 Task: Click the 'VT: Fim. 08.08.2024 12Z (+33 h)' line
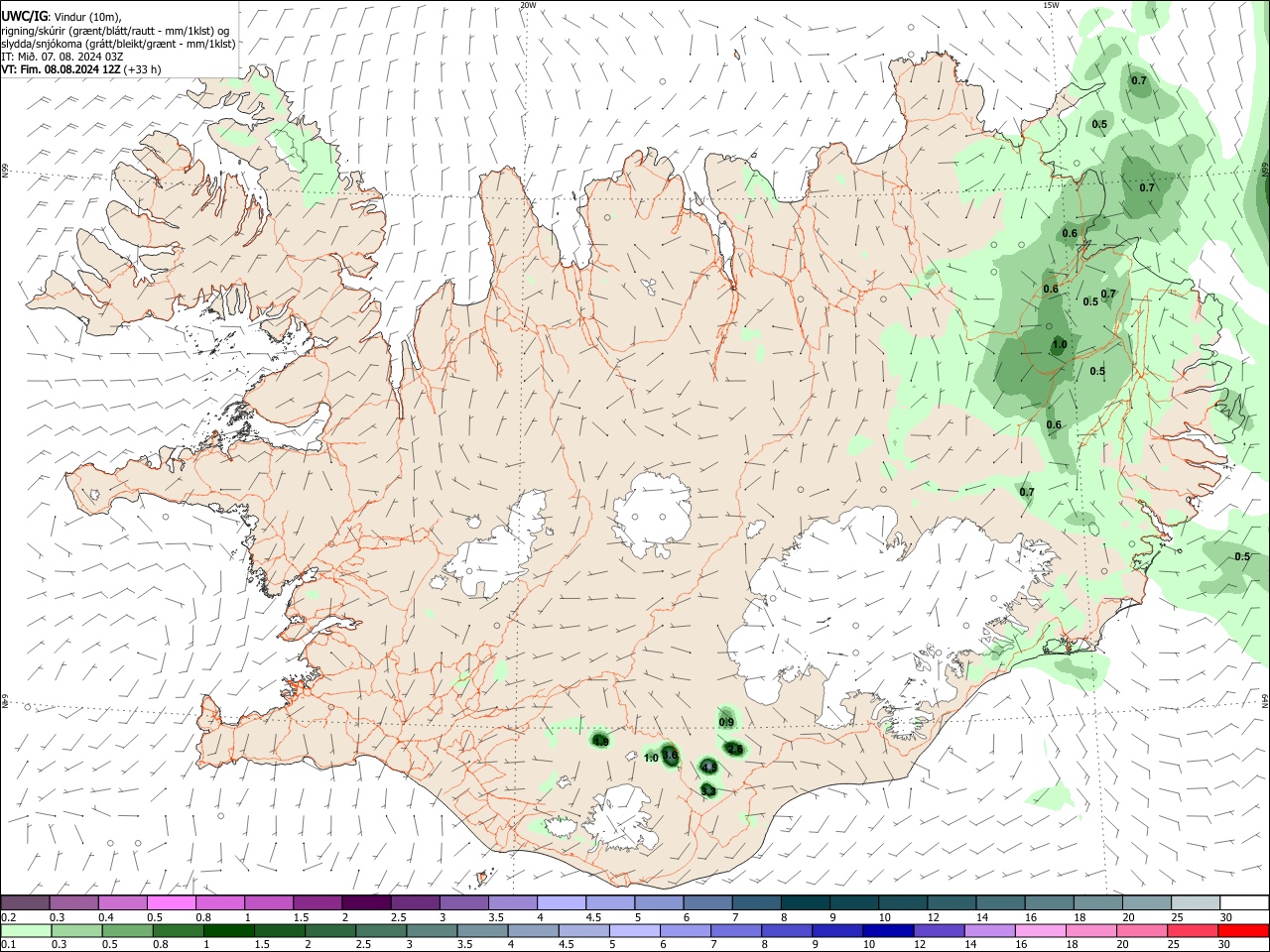click(x=80, y=69)
